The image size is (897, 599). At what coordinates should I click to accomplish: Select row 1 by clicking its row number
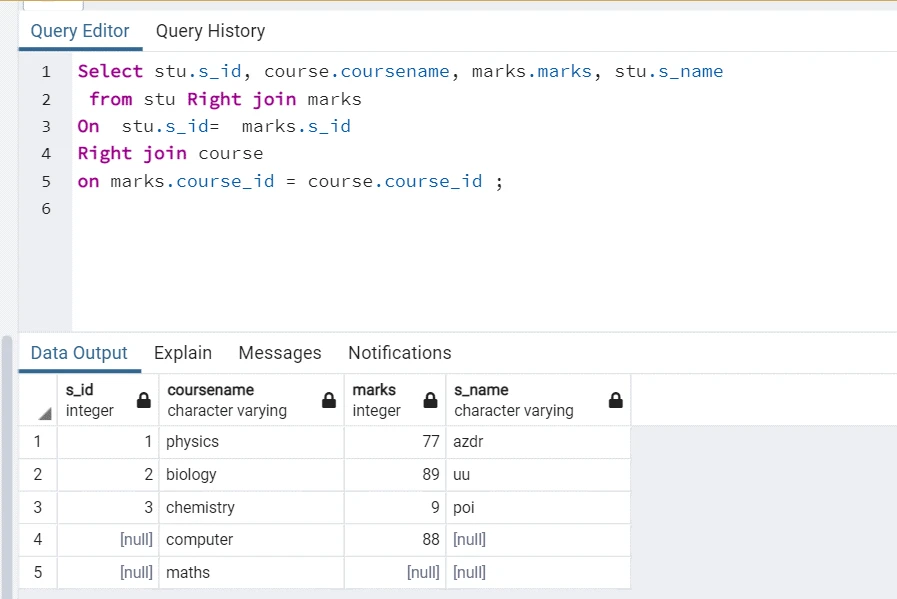[x=37, y=441]
